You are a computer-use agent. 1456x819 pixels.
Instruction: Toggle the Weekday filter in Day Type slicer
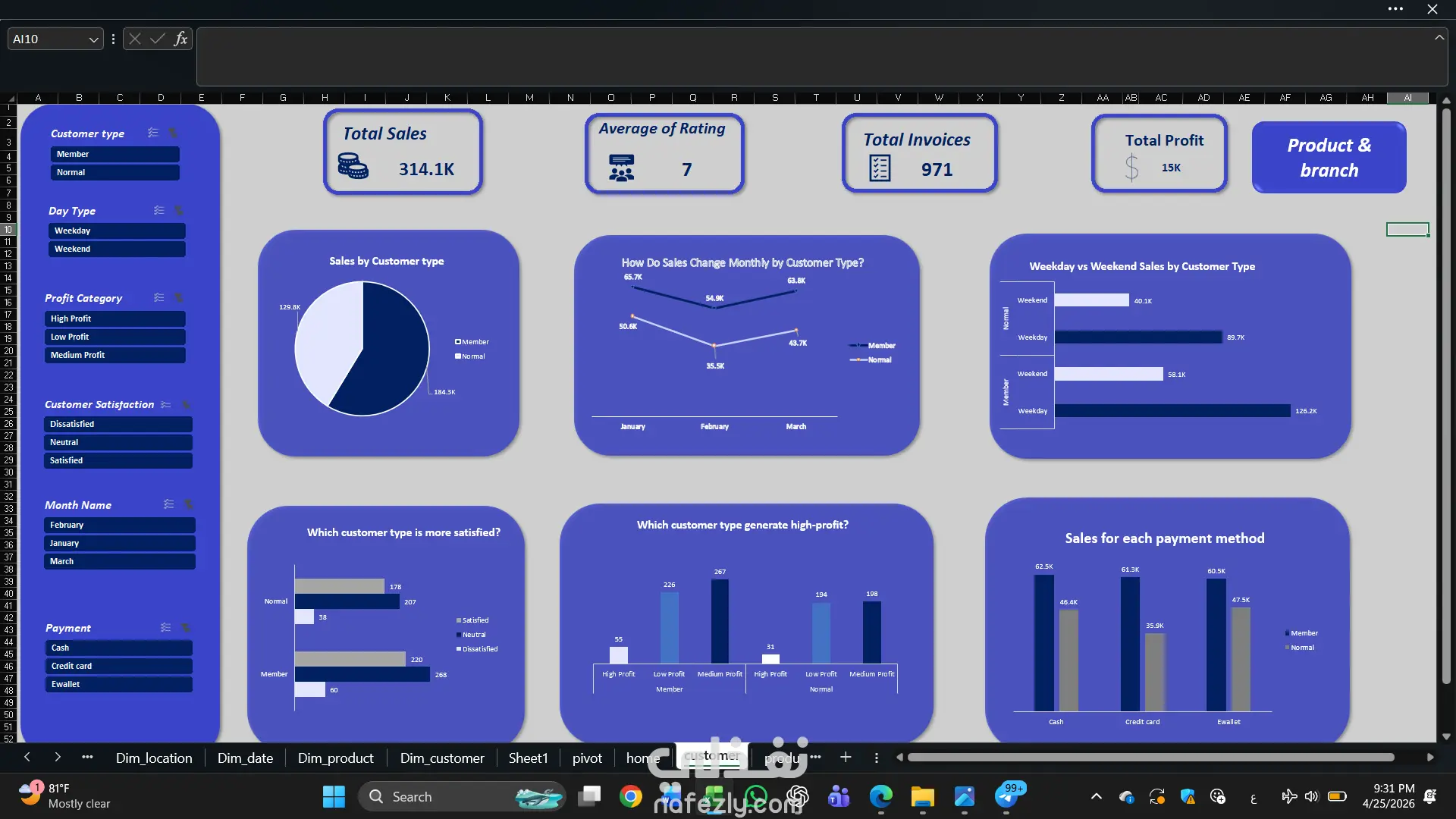point(117,231)
